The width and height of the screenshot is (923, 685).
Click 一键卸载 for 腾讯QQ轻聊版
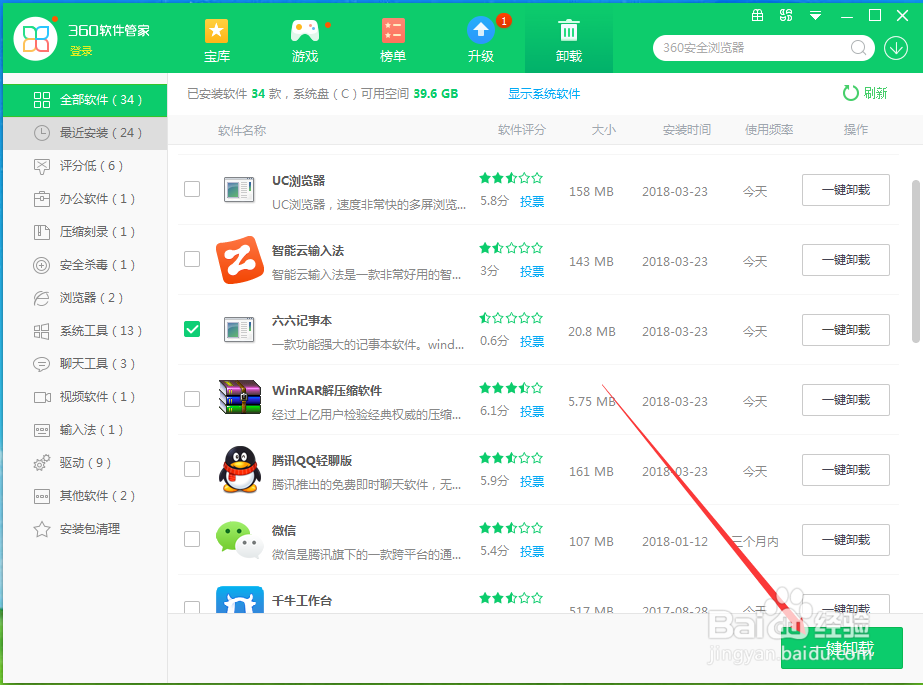click(845, 470)
